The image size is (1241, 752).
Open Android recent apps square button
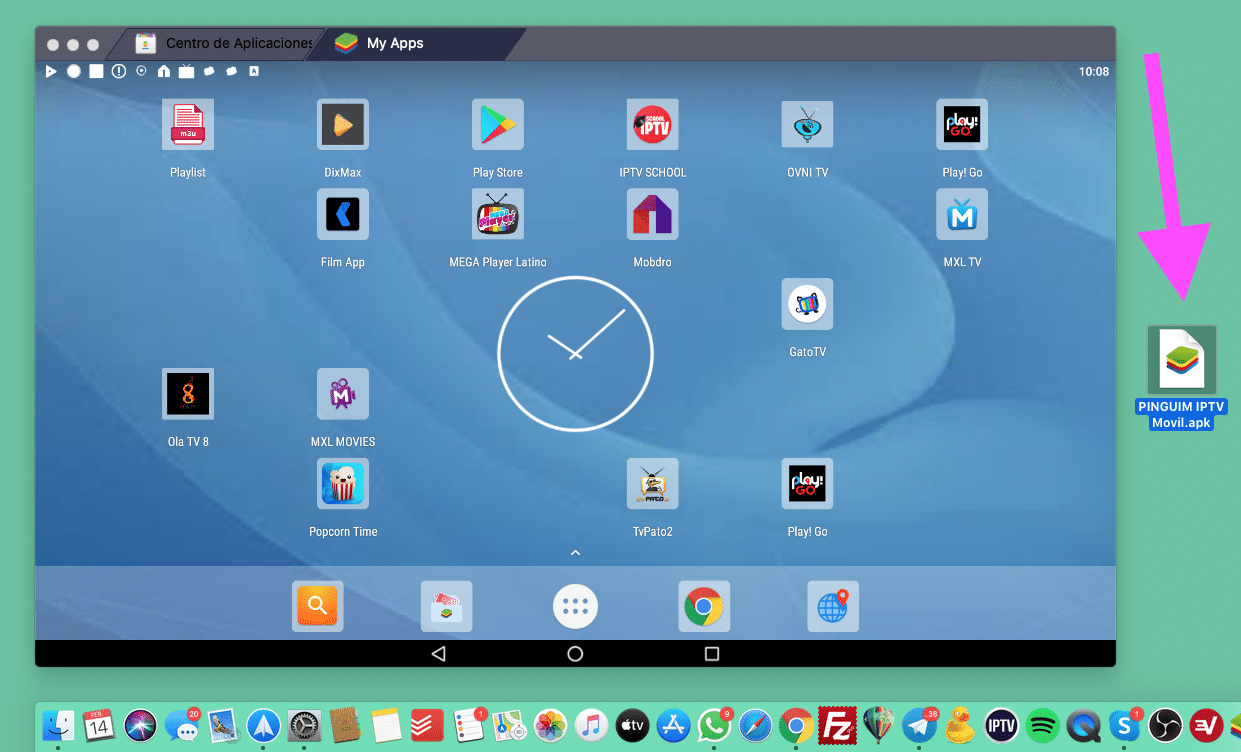click(x=712, y=654)
